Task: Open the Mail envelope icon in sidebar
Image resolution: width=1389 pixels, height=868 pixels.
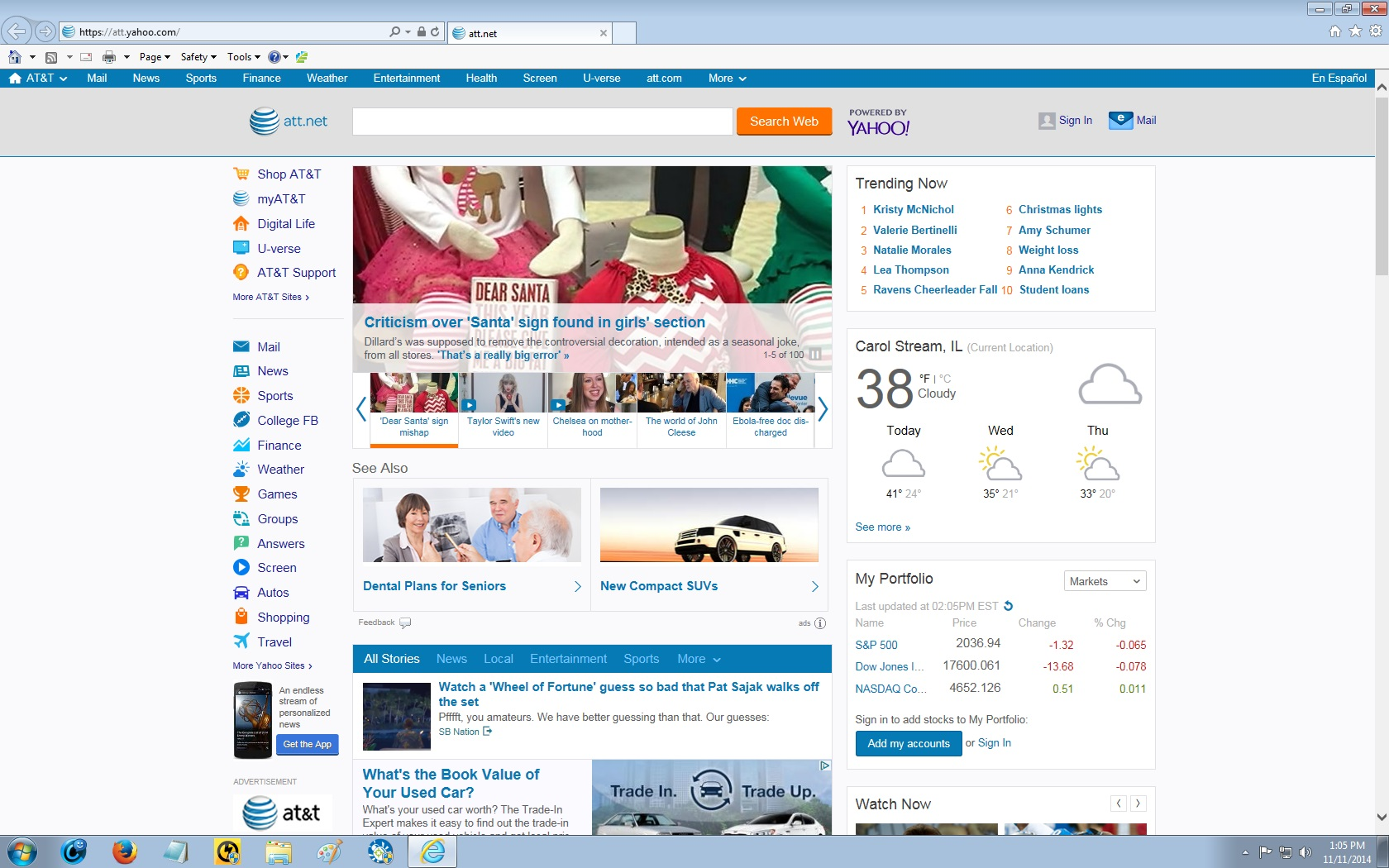Action: click(241, 346)
